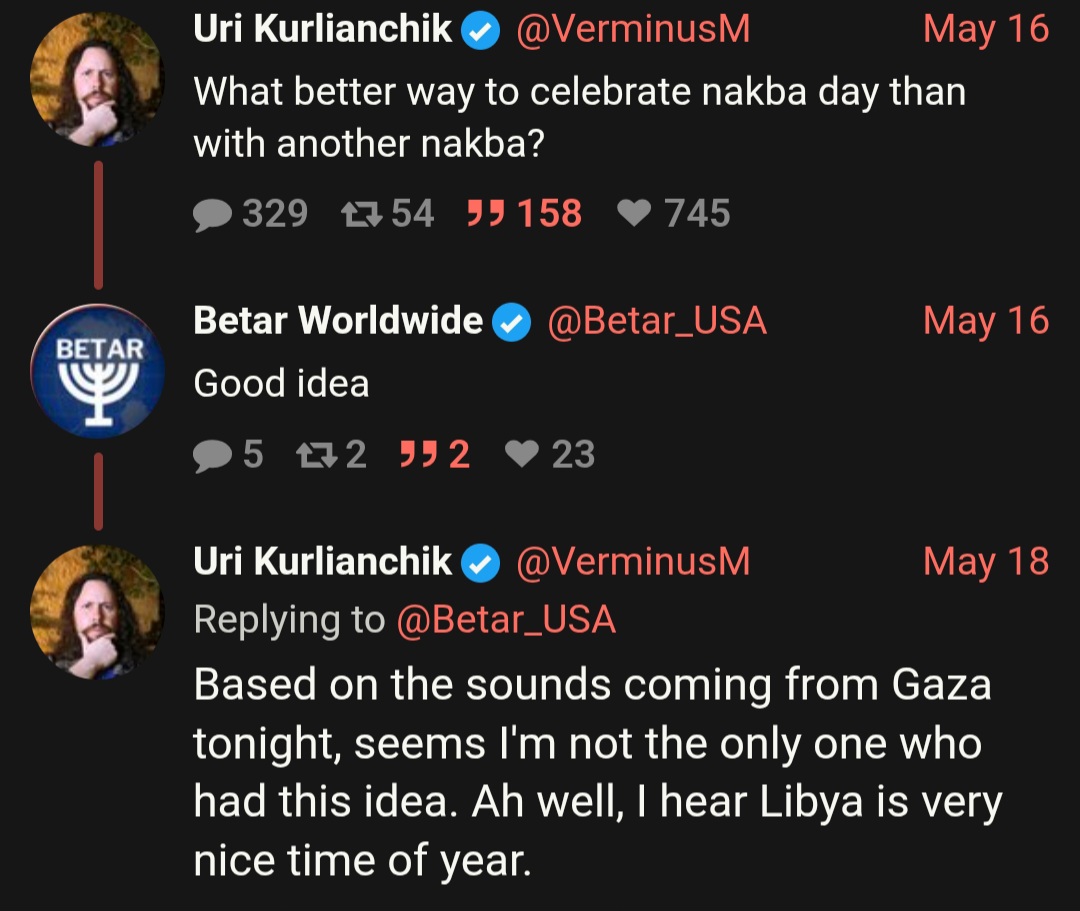
Task: Click quote icon showing 158 quotes
Action: point(485,214)
